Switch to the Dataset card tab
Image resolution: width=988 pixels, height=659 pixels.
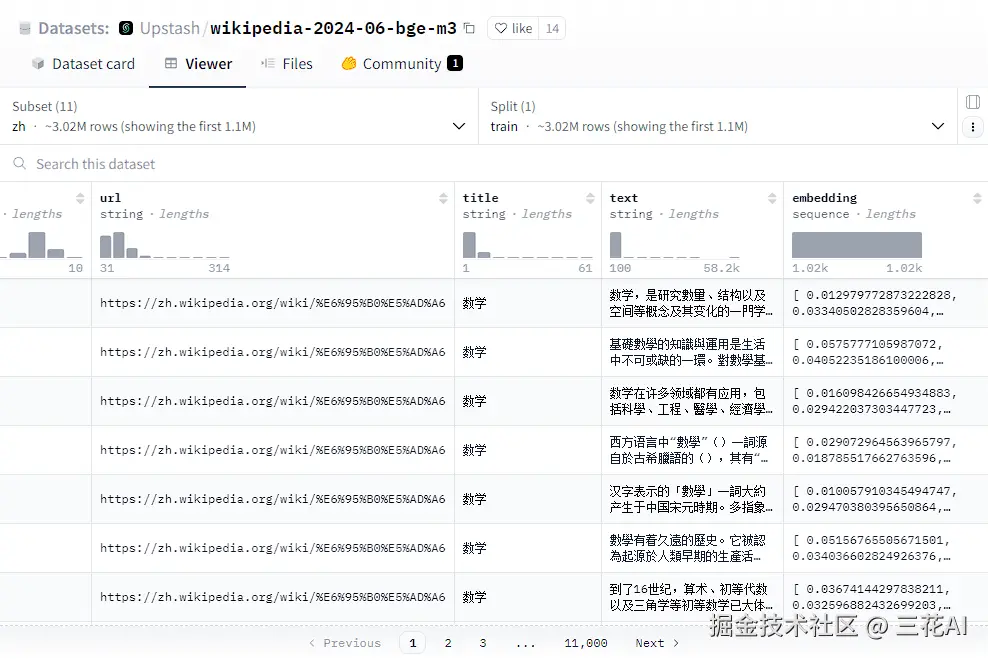click(83, 64)
